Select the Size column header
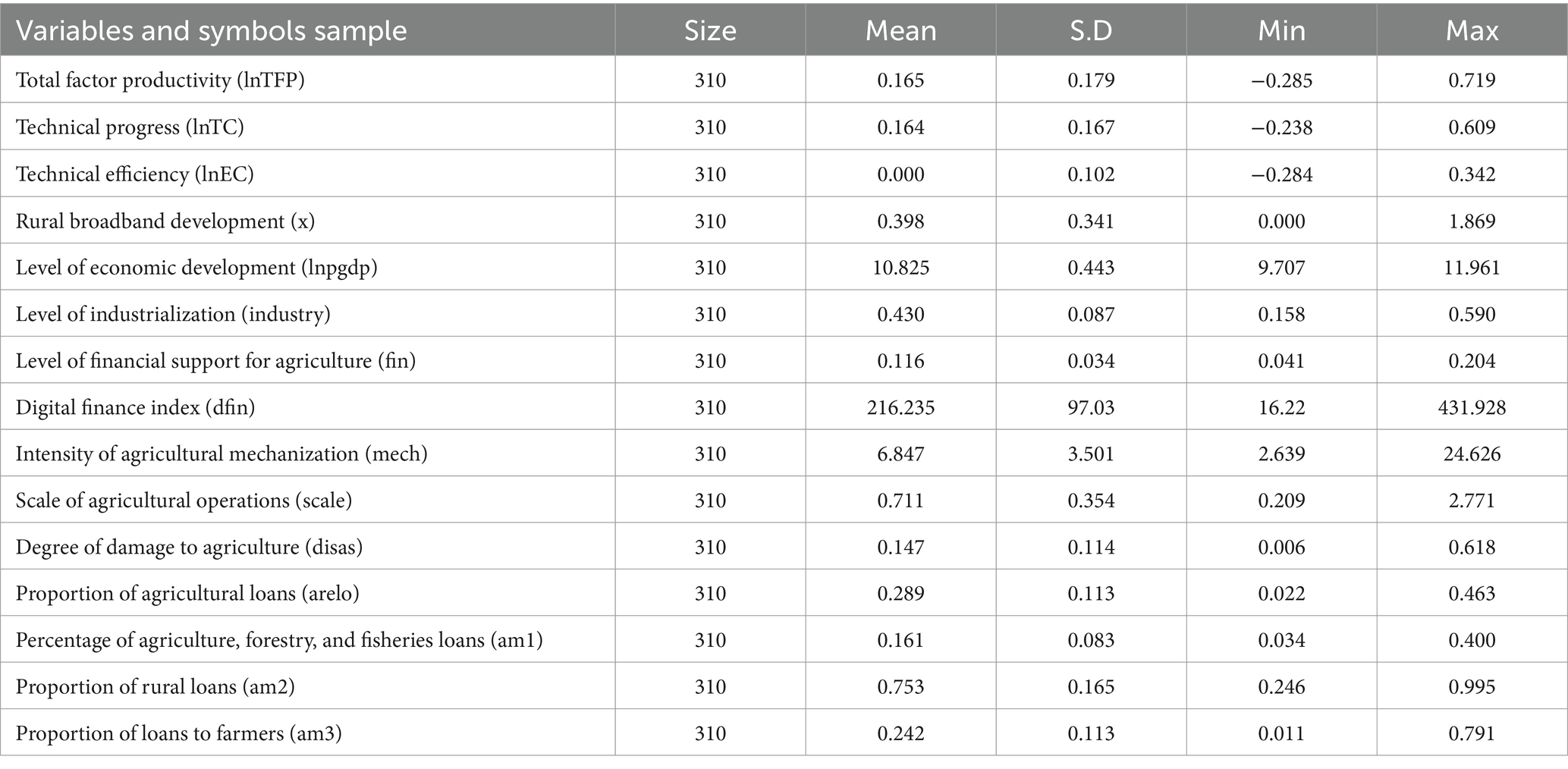Screen dimensions: 1568x769 710,31
